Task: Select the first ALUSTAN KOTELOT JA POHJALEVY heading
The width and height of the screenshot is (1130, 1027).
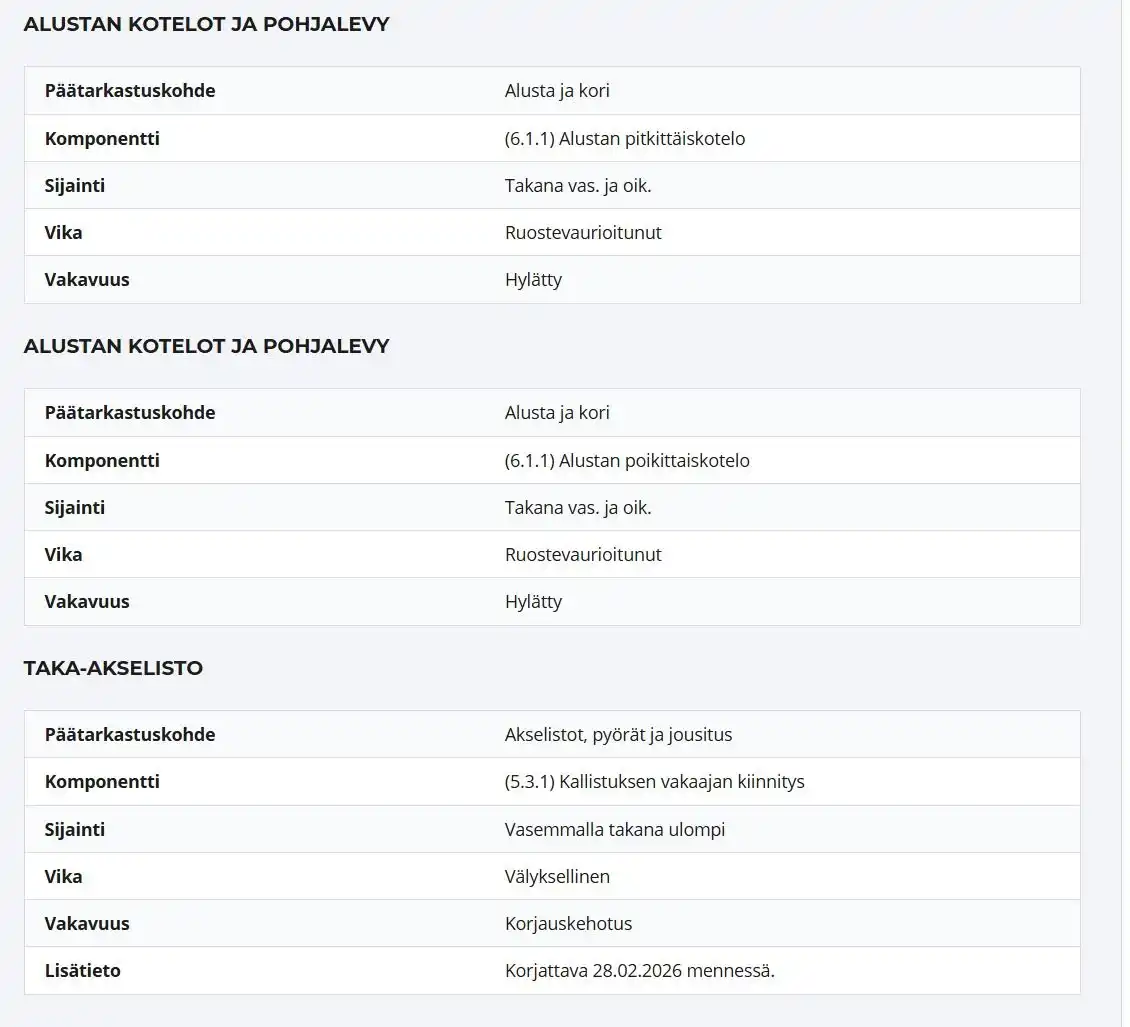Action: tap(206, 24)
